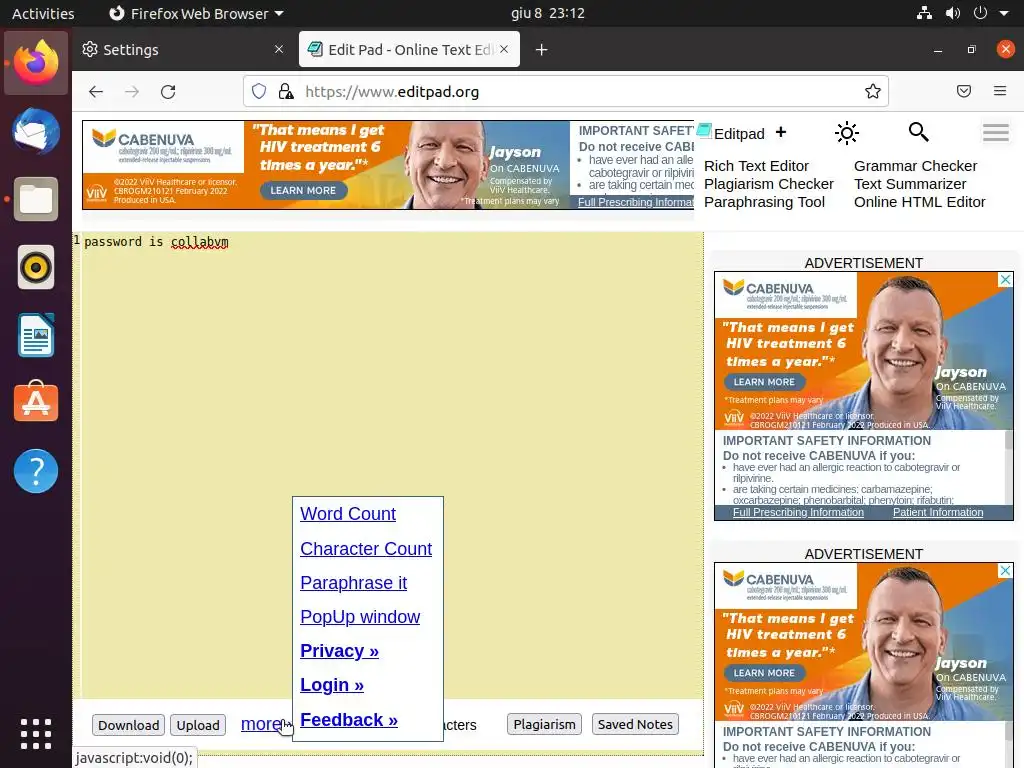Open Text Summarizer link
The height and width of the screenshot is (768, 1024).
pos(910,184)
